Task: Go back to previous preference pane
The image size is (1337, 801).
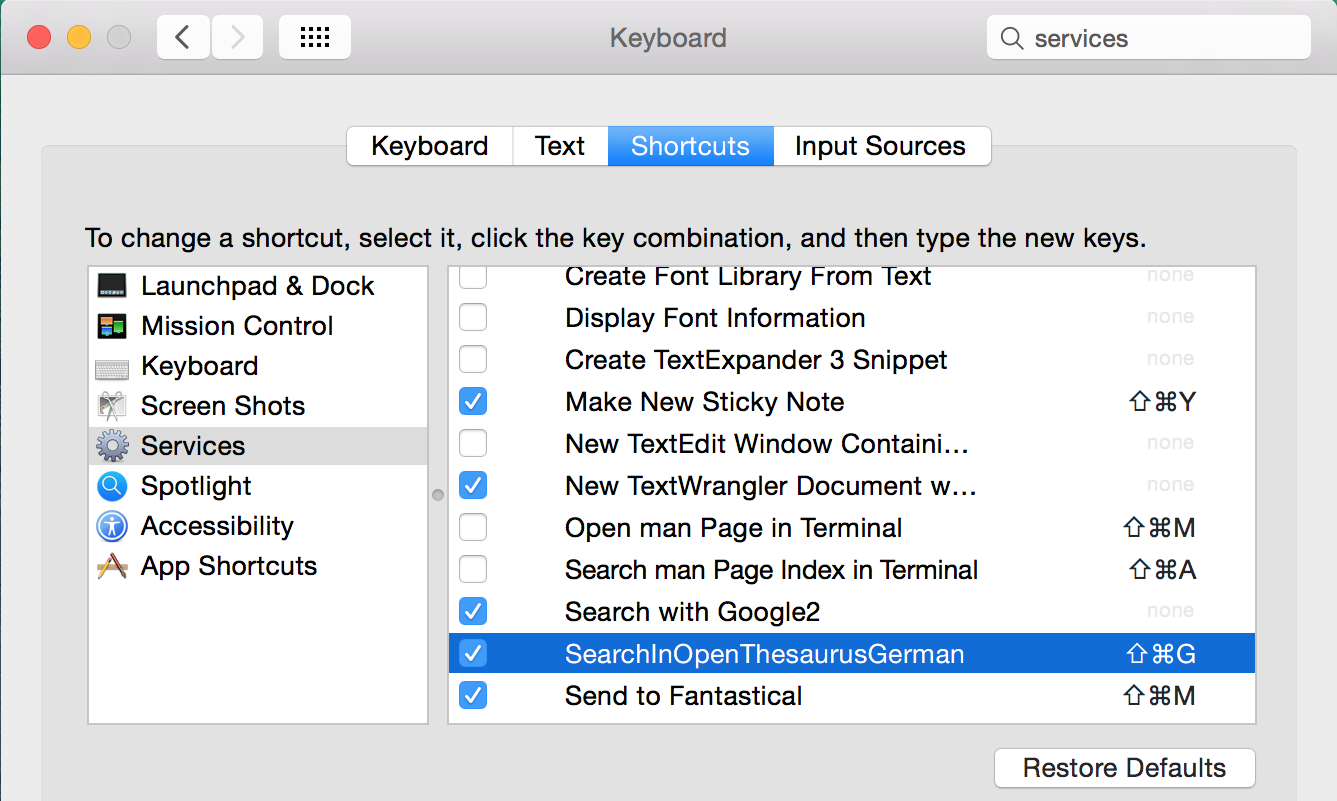Action: tap(183, 38)
